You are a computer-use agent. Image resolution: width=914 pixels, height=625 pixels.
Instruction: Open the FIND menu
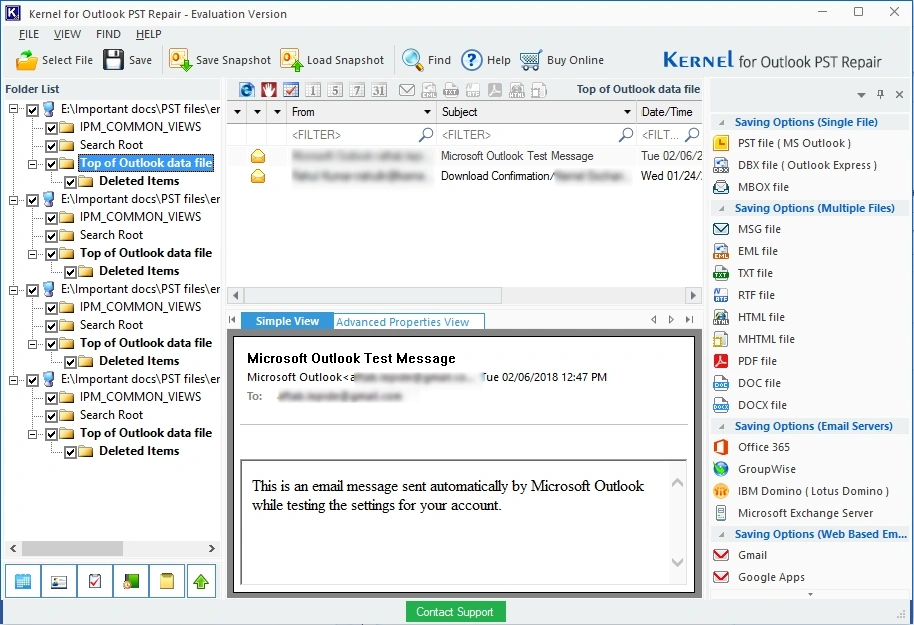tap(108, 34)
